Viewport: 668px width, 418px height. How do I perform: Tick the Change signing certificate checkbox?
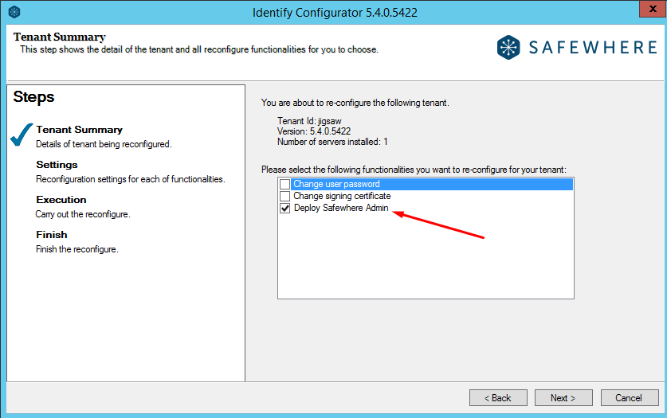[x=285, y=196]
